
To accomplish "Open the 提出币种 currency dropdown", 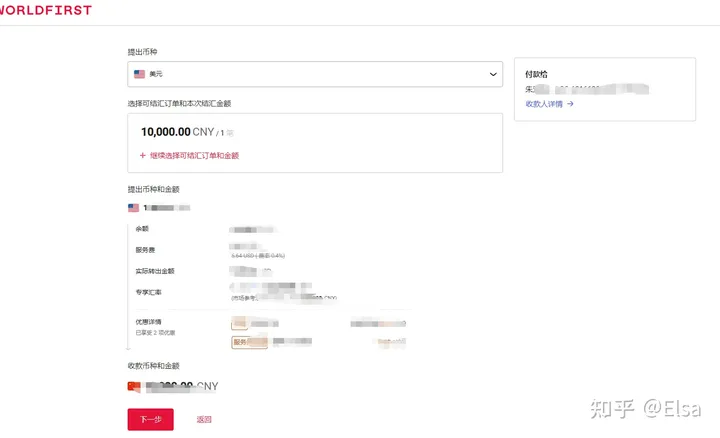I will (x=315, y=74).
